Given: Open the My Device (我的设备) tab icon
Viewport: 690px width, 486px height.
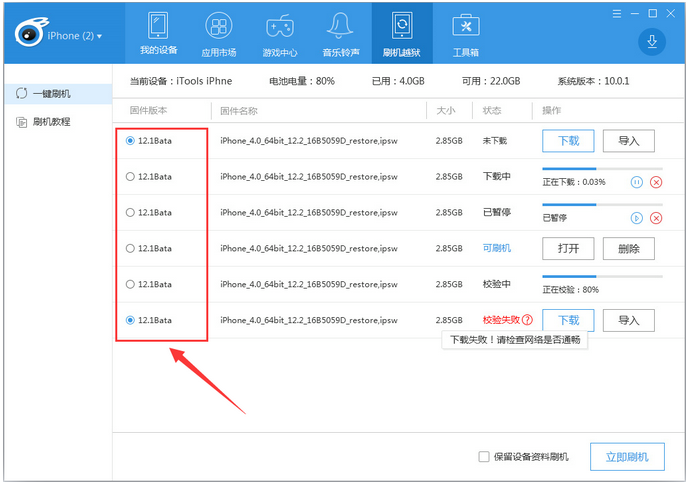Looking at the screenshot, I should tap(158, 26).
